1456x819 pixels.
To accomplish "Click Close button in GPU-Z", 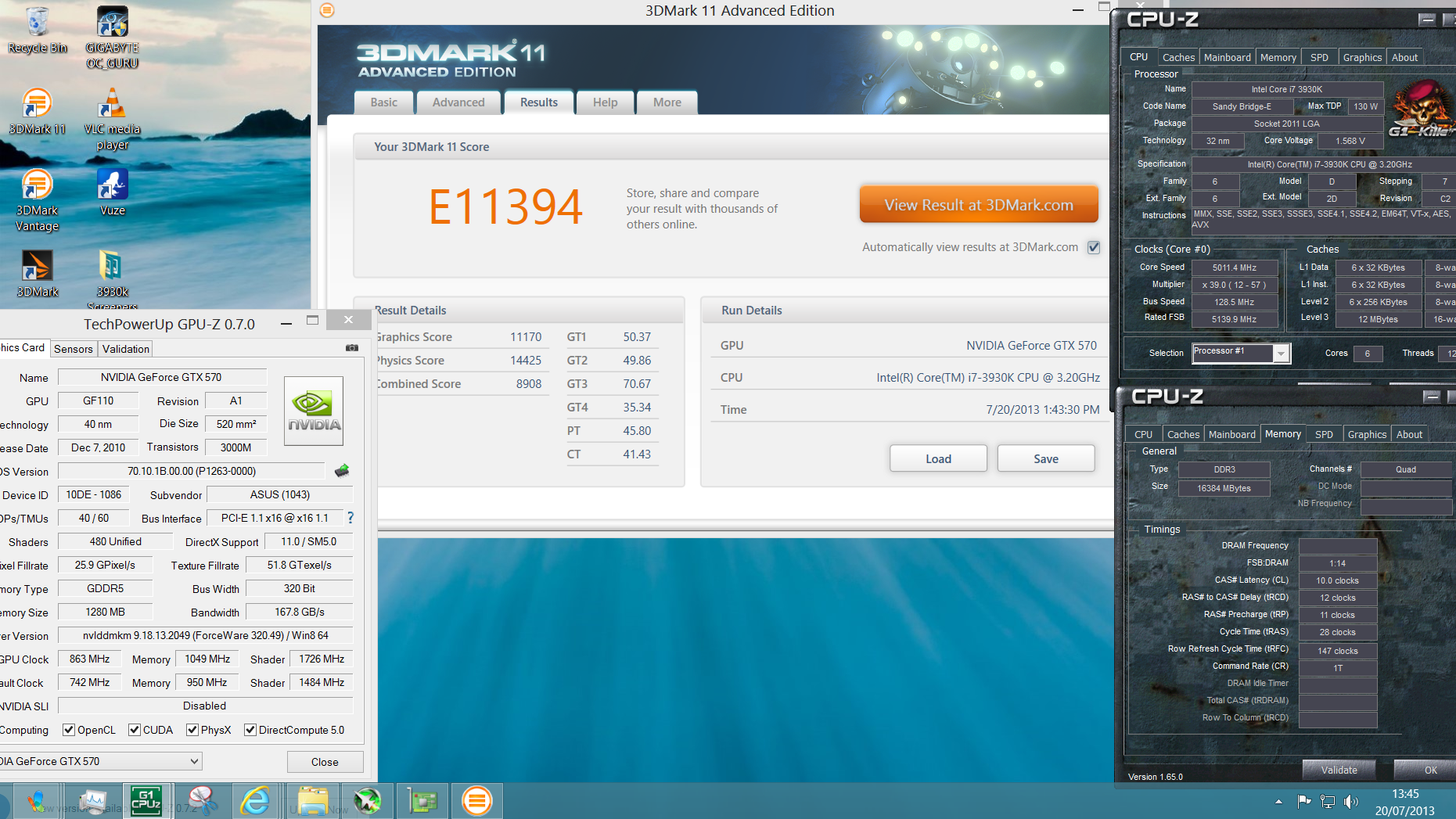I will [x=325, y=762].
